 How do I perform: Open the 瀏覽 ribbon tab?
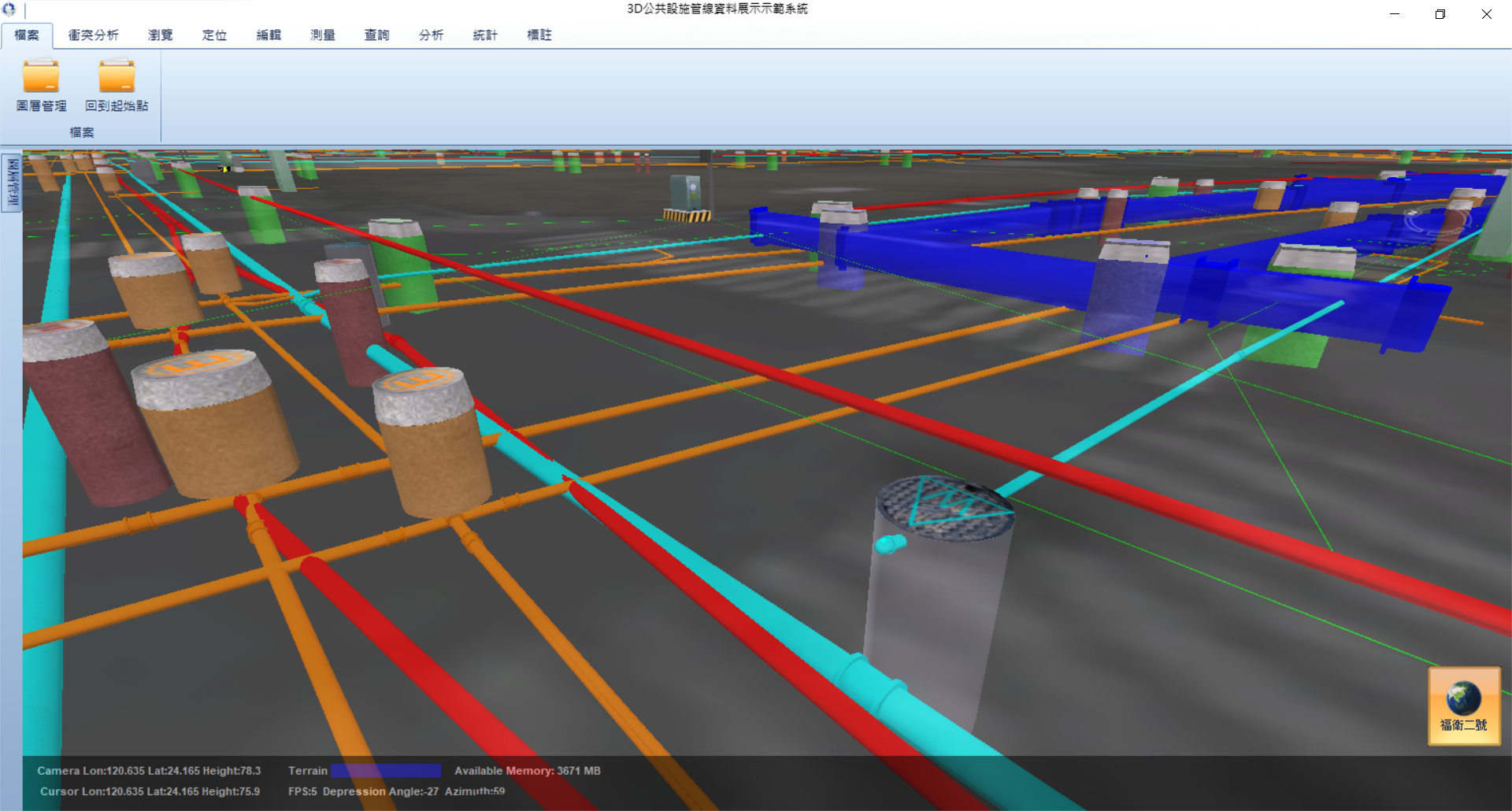(160, 35)
